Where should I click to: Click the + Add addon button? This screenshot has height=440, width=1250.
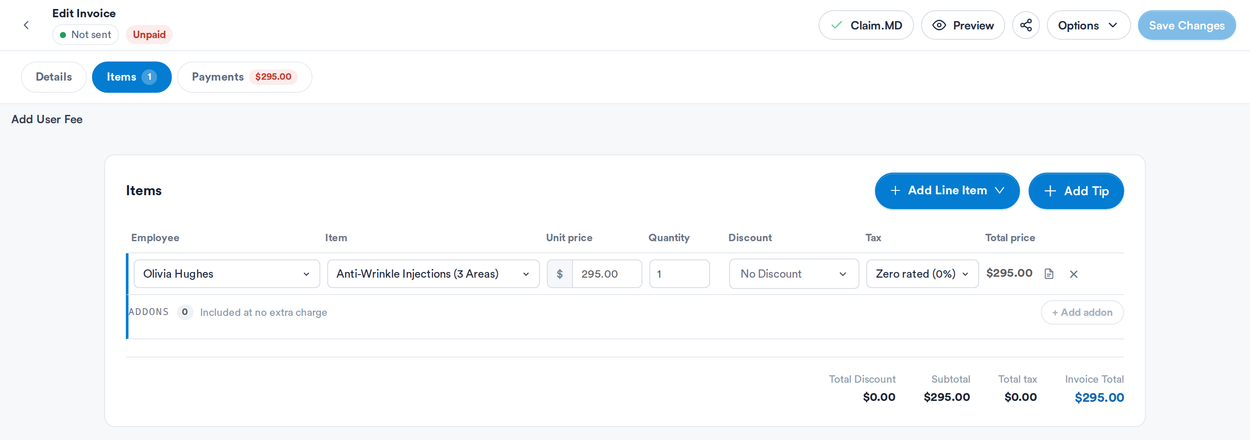[1082, 312]
